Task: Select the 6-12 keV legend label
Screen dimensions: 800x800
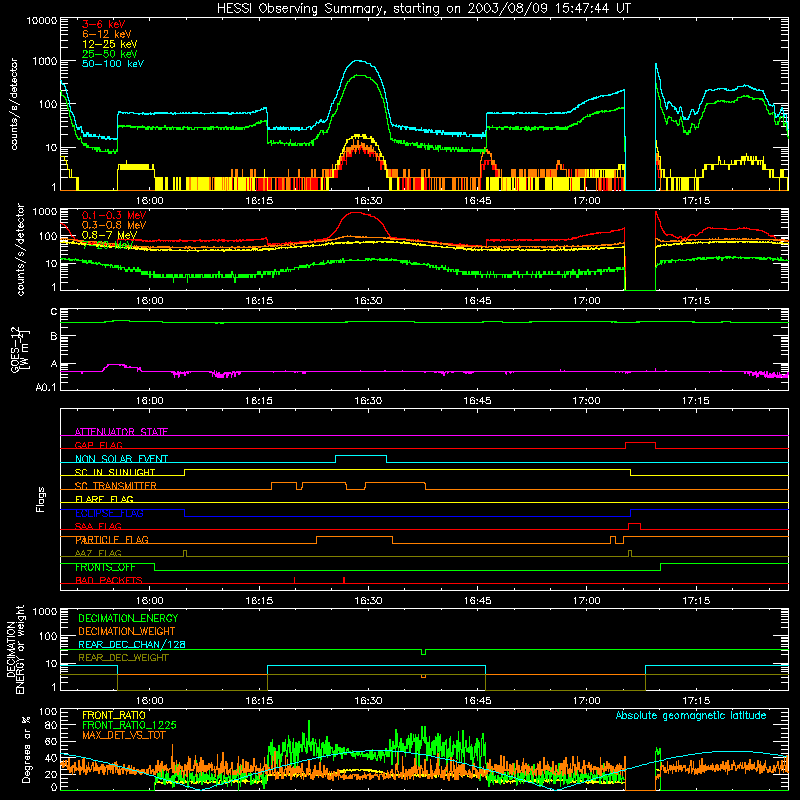Action: [107, 34]
